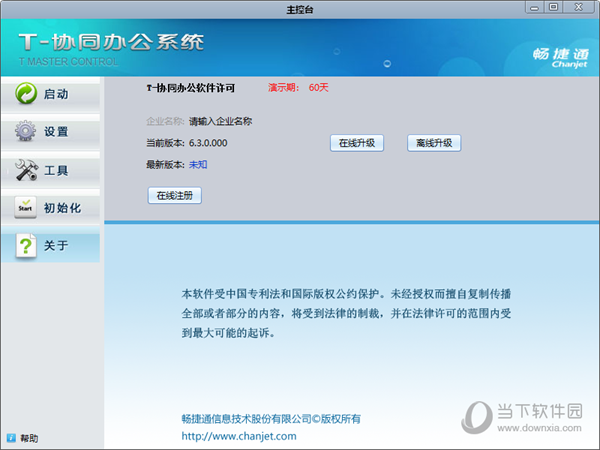Open the 初始化 menu item
This screenshot has height=450, width=600.
pos(51,207)
